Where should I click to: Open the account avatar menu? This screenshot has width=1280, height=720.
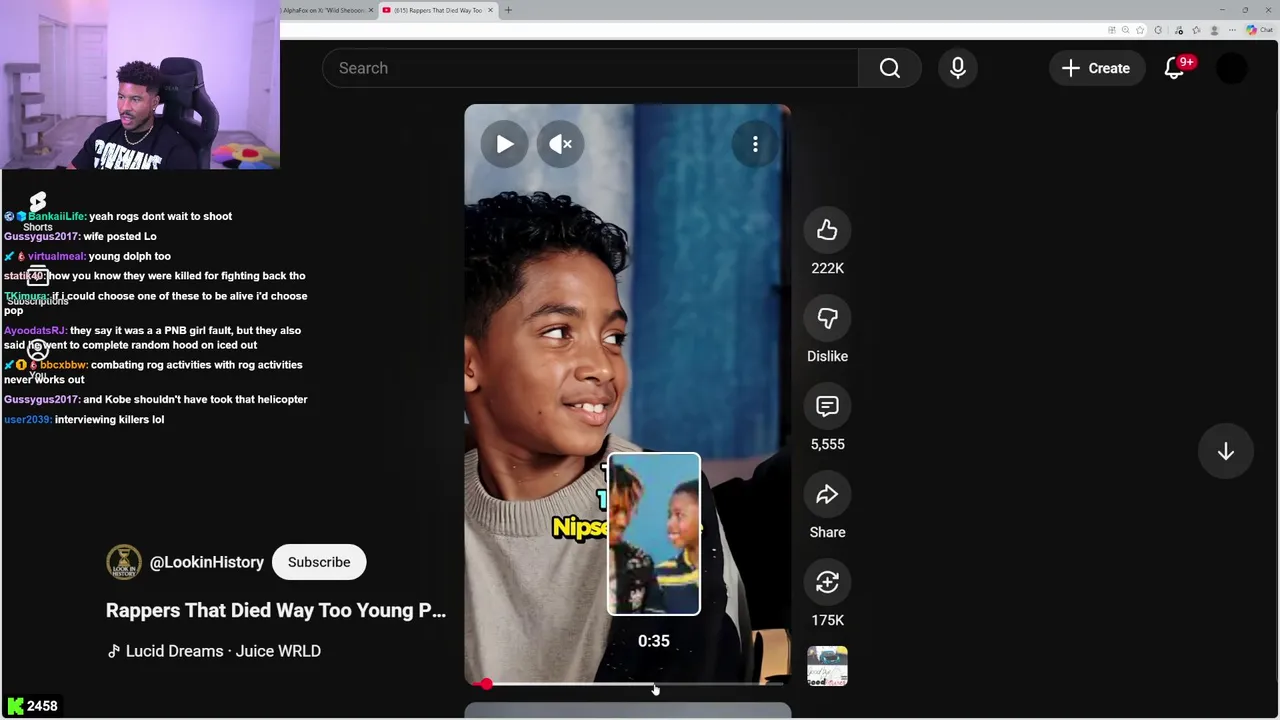coord(1232,68)
